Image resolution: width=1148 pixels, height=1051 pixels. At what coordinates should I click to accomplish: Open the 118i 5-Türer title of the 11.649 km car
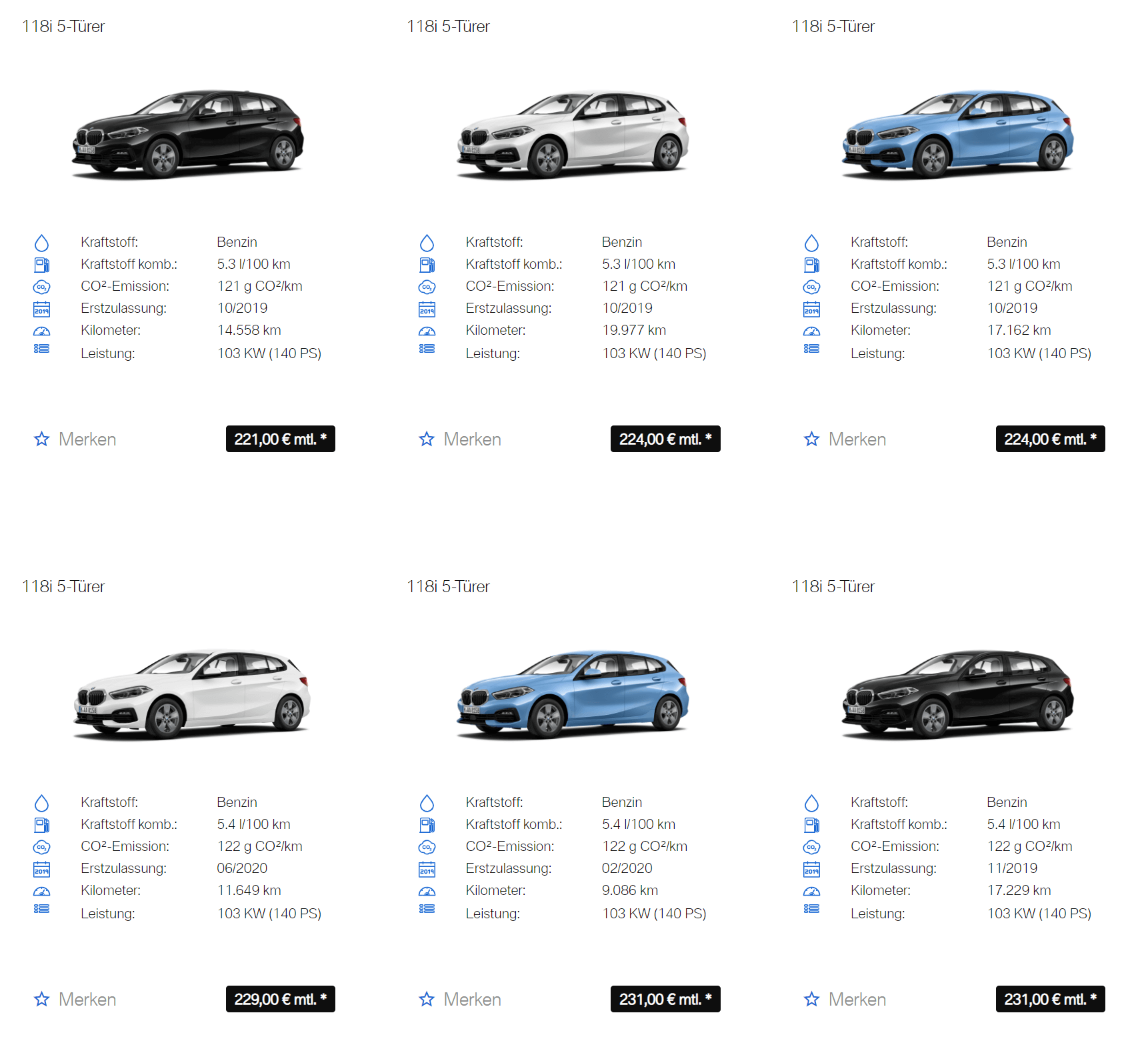coord(63,587)
